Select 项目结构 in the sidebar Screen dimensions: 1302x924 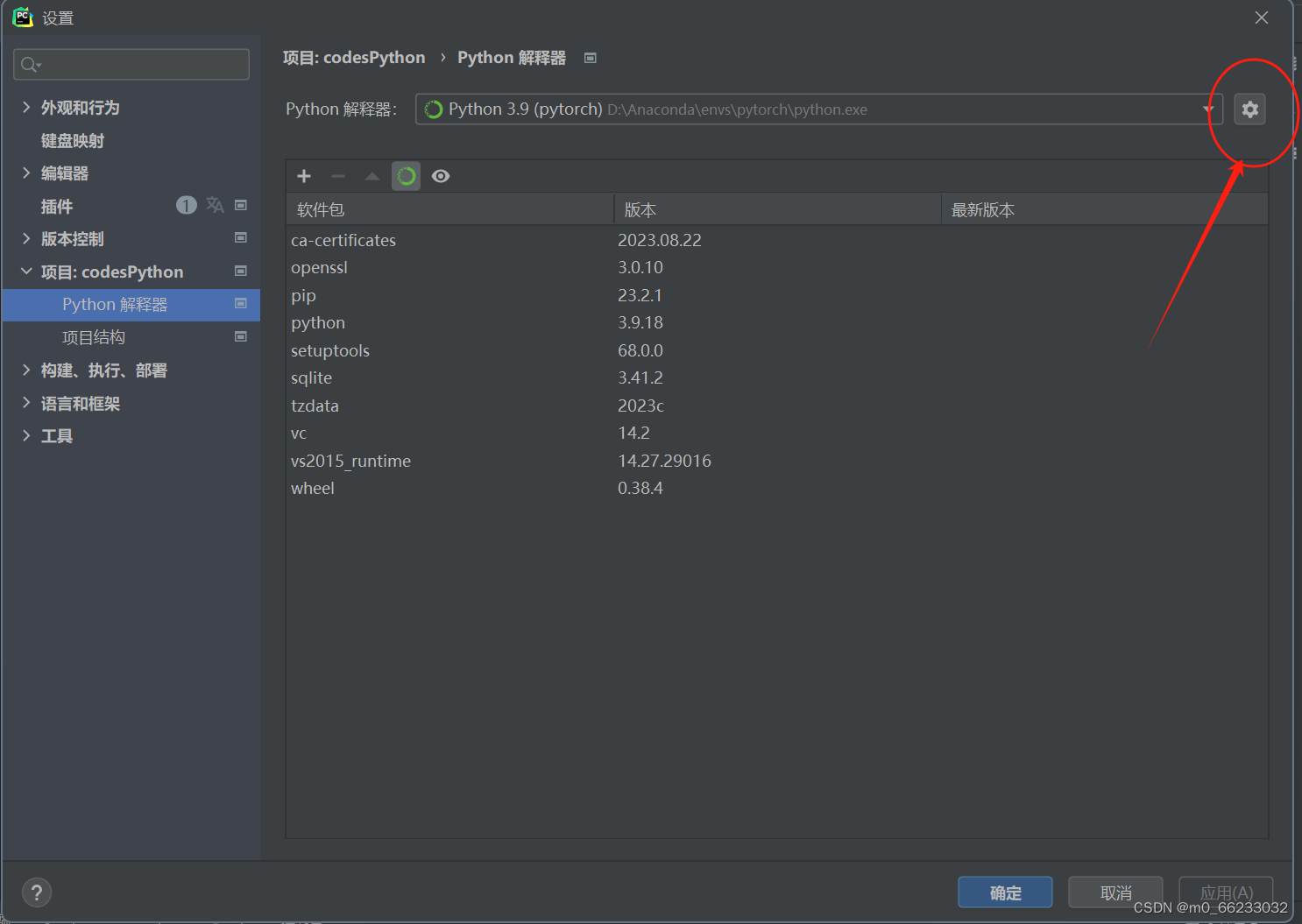[94, 336]
